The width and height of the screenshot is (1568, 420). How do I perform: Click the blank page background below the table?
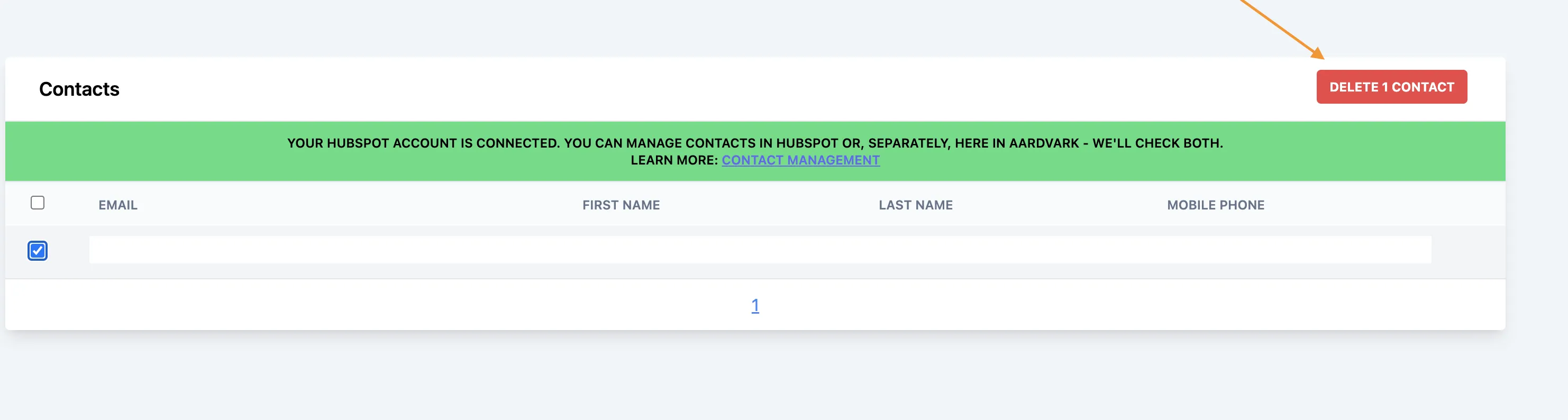click(755, 377)
